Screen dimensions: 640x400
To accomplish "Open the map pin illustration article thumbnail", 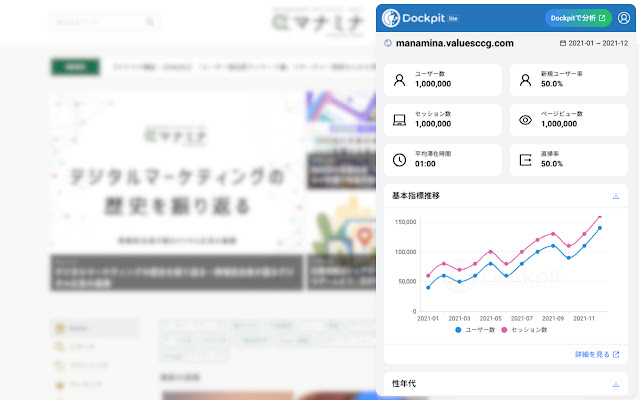I will pos(341,242).
